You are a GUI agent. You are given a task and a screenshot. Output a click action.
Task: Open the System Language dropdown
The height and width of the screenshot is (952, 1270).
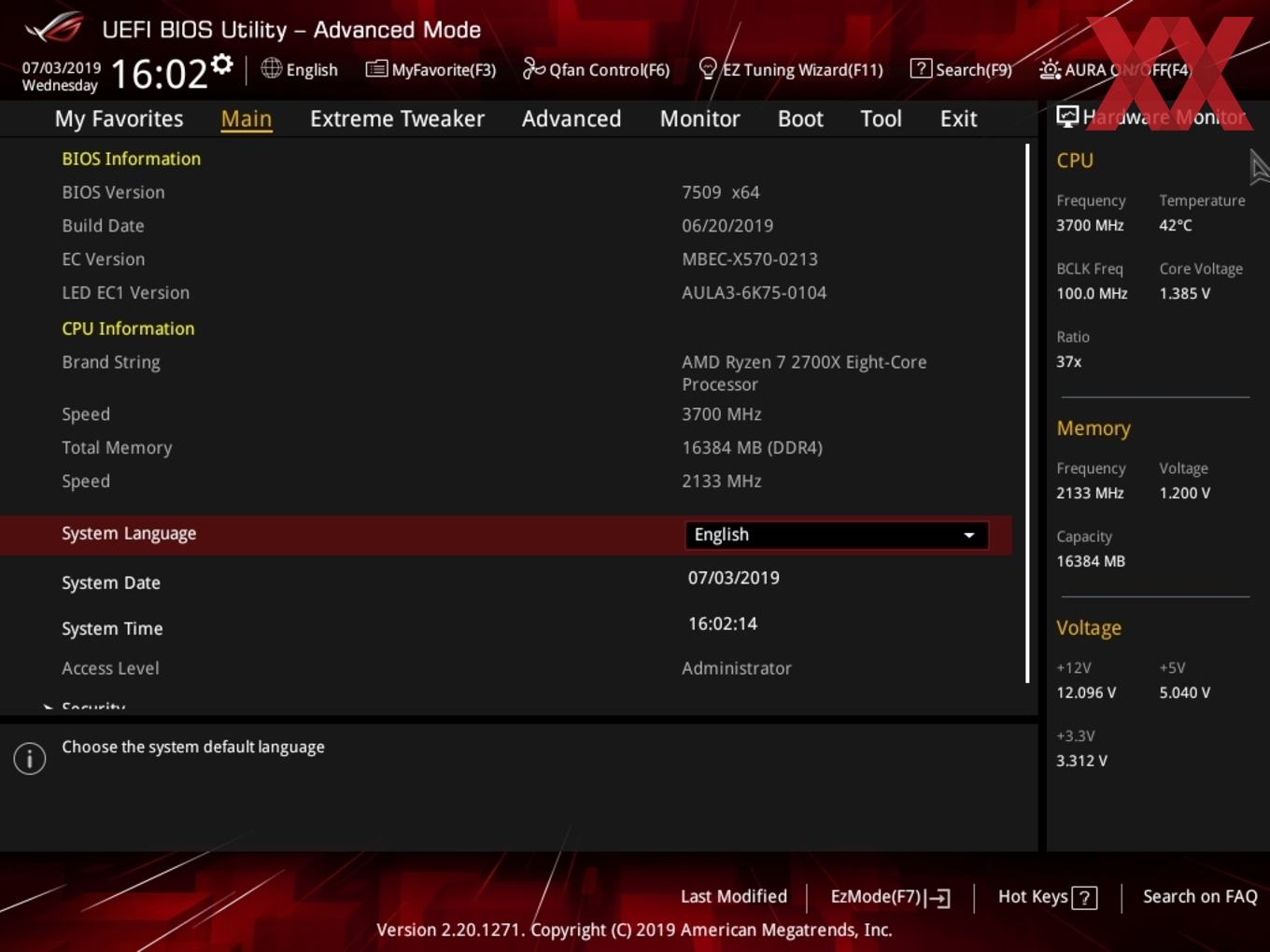point(836,535)
